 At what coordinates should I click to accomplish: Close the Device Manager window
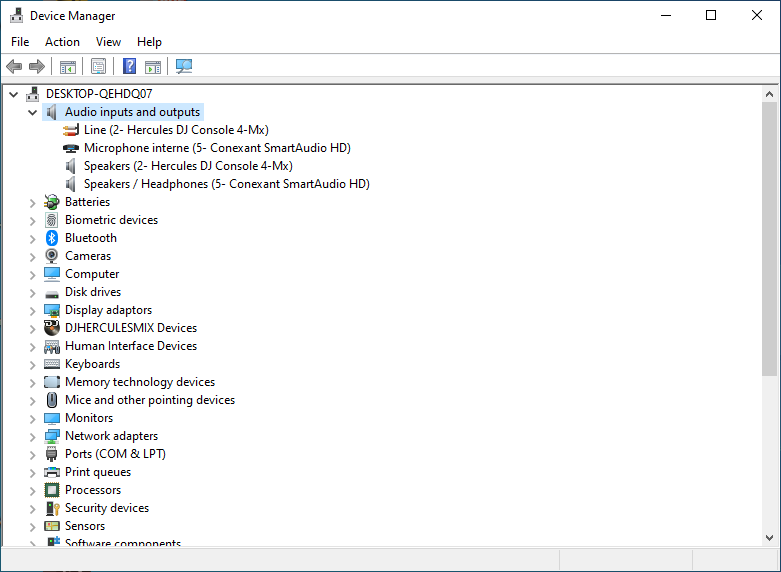pyautogui.click(x=757, y=15)
